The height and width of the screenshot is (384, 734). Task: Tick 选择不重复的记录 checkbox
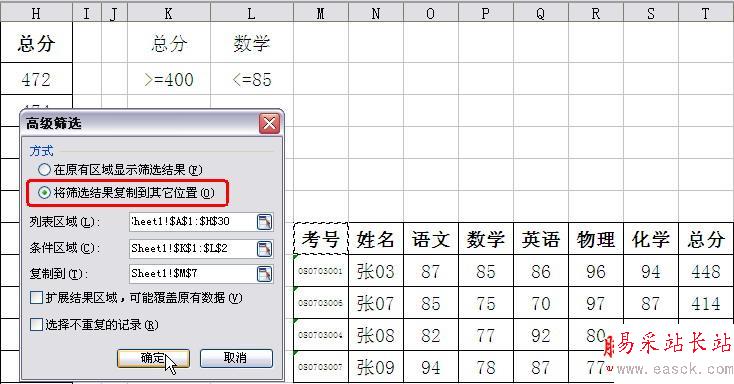(x=37, y=325)
